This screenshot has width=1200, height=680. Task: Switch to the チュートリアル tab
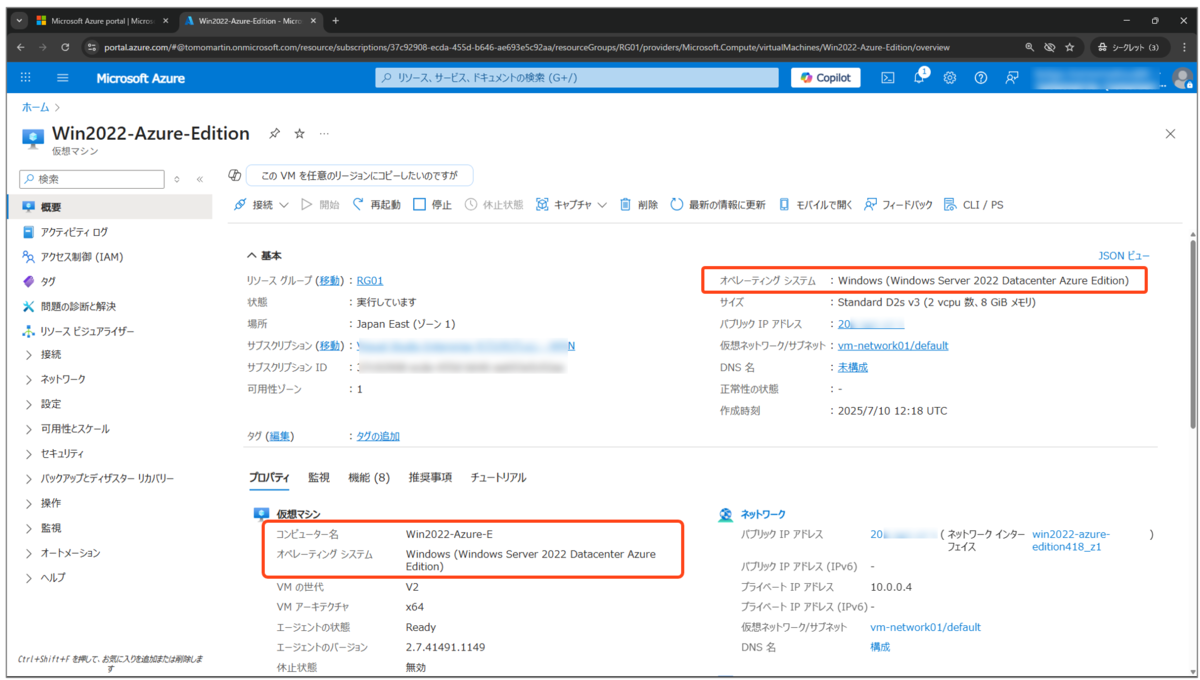[498, 478]
